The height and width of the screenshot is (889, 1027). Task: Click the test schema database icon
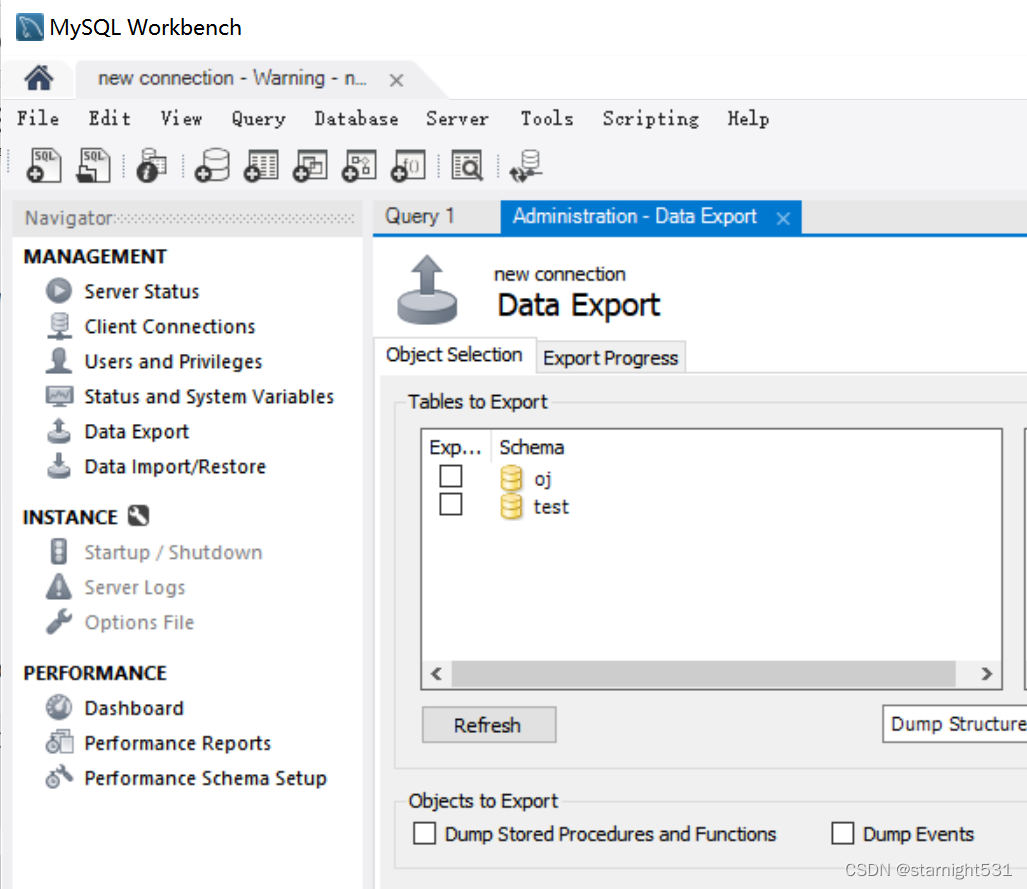pos(511,506)
